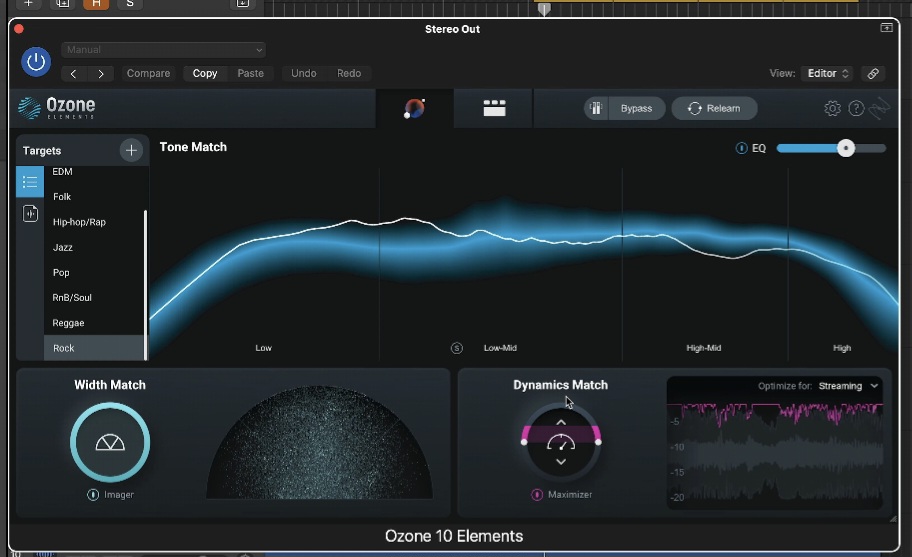Click the EQ amount slider handle
This screenshot has height=557, width=912.
846,148
